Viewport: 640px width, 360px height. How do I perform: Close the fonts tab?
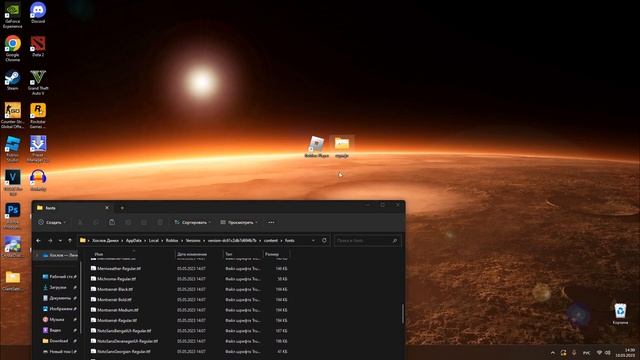click(x=107, y=208)
